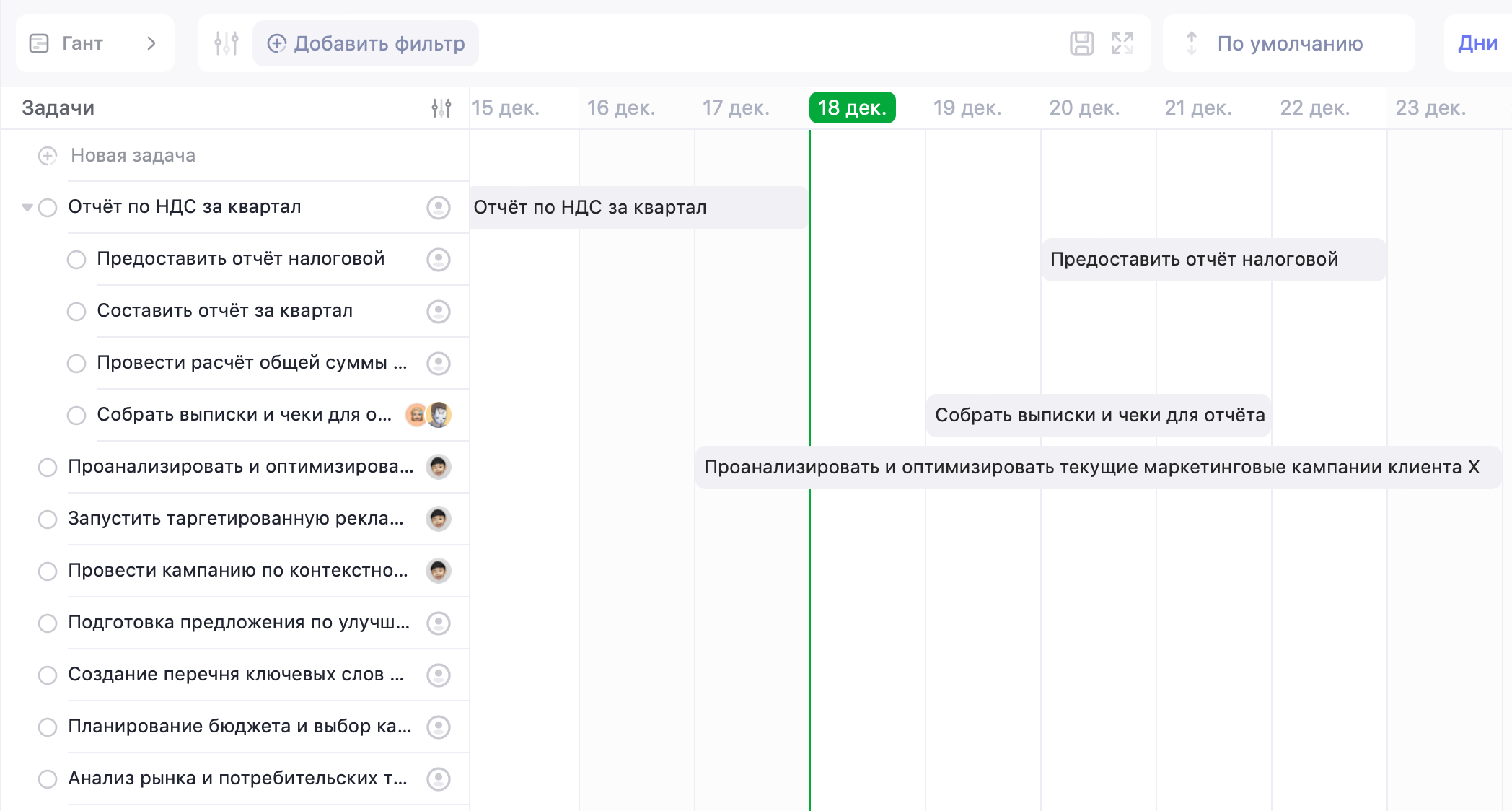Image resolution: width=1512 pixels, height=811 pixels.
Task: Click the save icon in the toolbar
Action: (1084, 43)
